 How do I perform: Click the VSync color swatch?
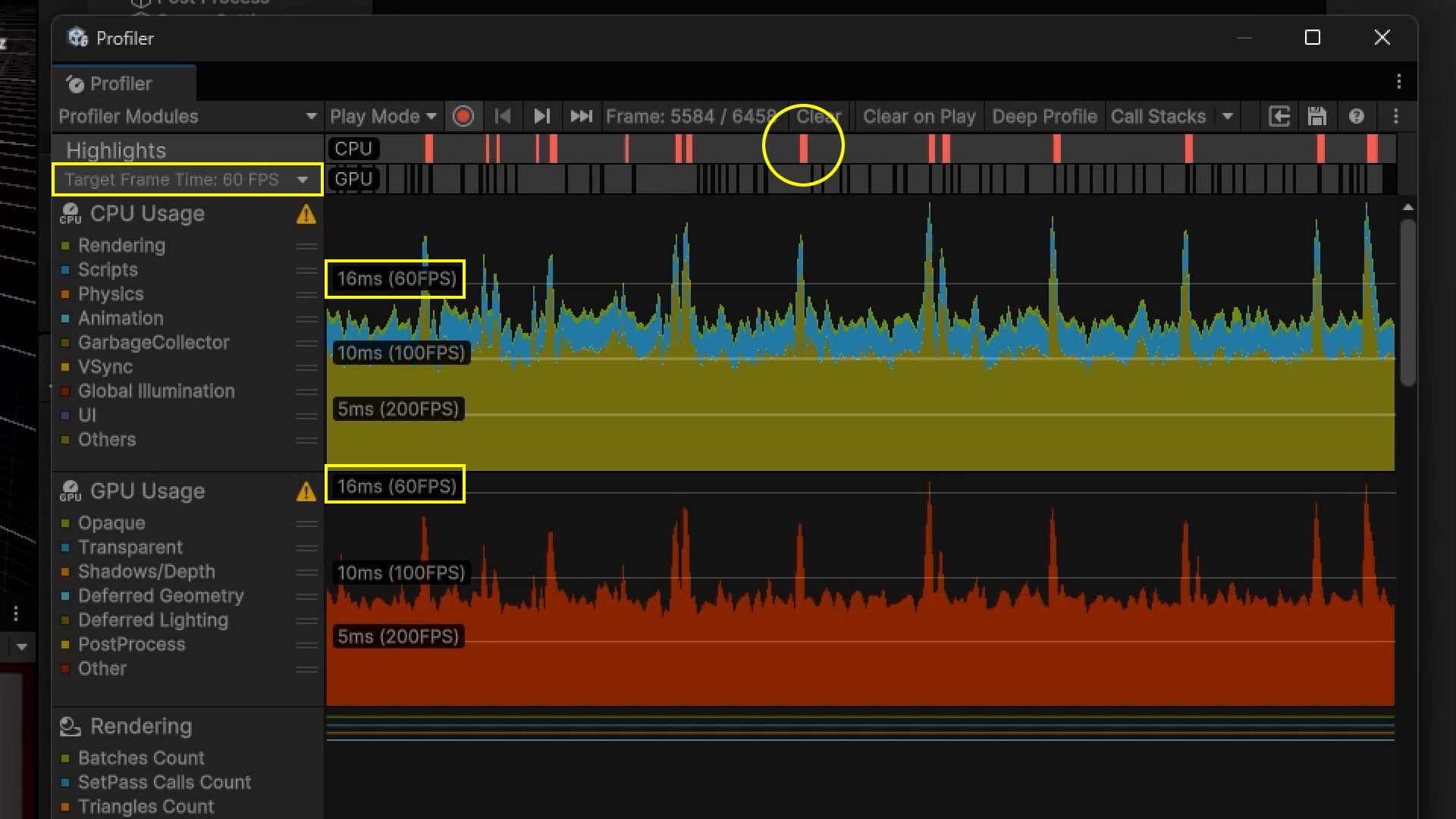[x=65, y=367]
